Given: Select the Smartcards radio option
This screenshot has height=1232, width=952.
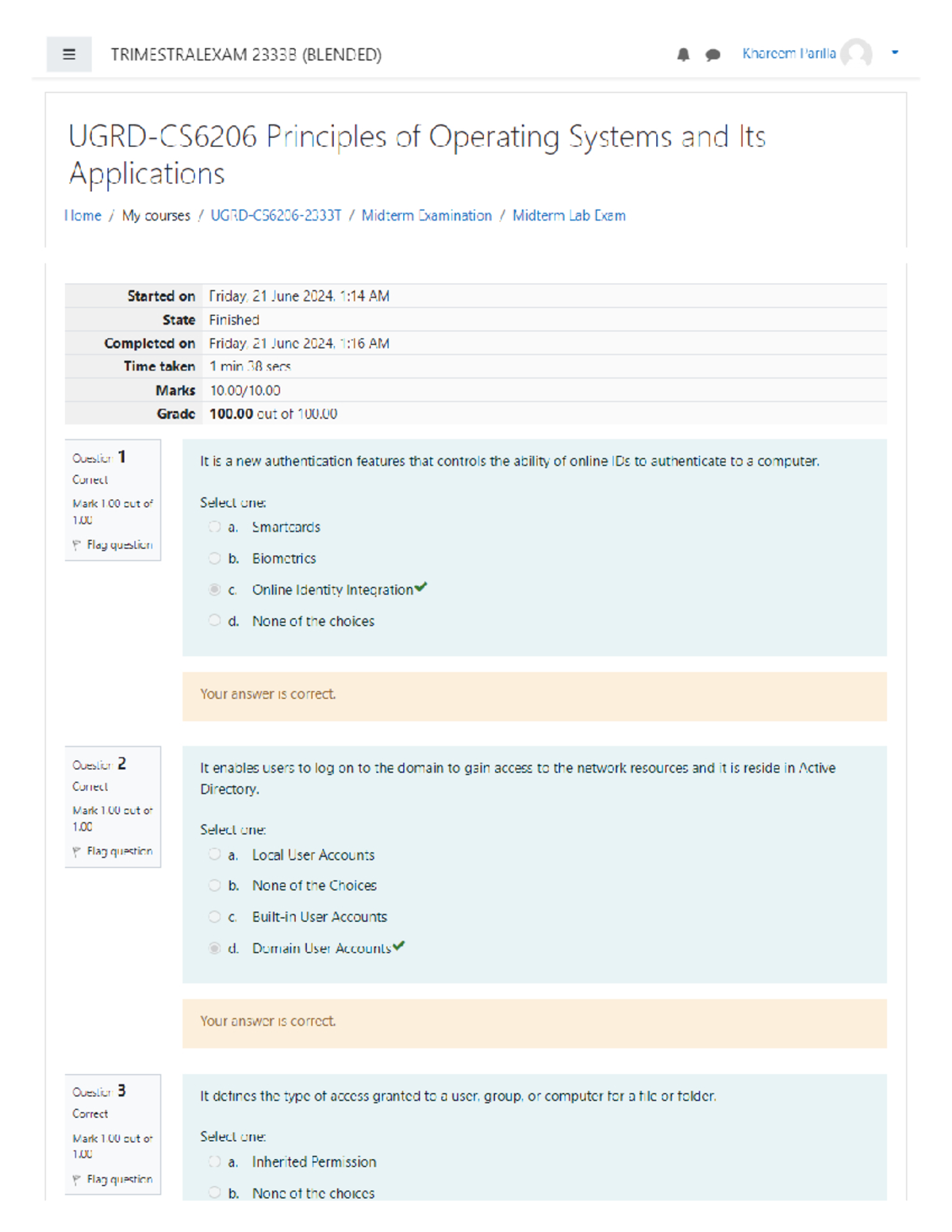Looking at the screenshot, I should (x=214, y=527).
